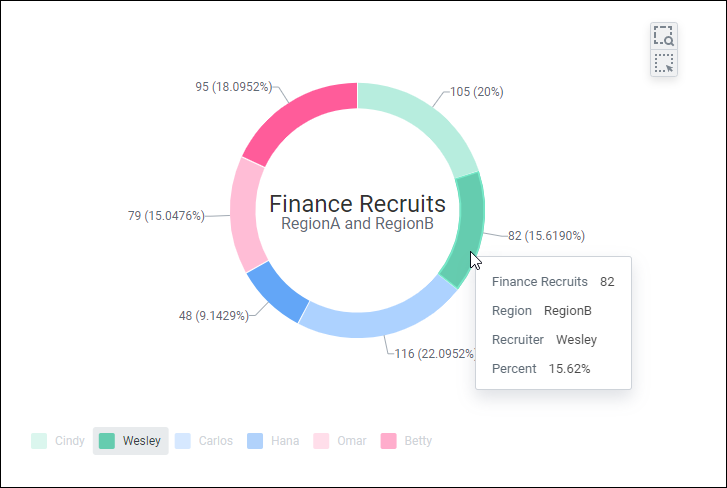Select the blue 48 donut slice

pos(279,292)
